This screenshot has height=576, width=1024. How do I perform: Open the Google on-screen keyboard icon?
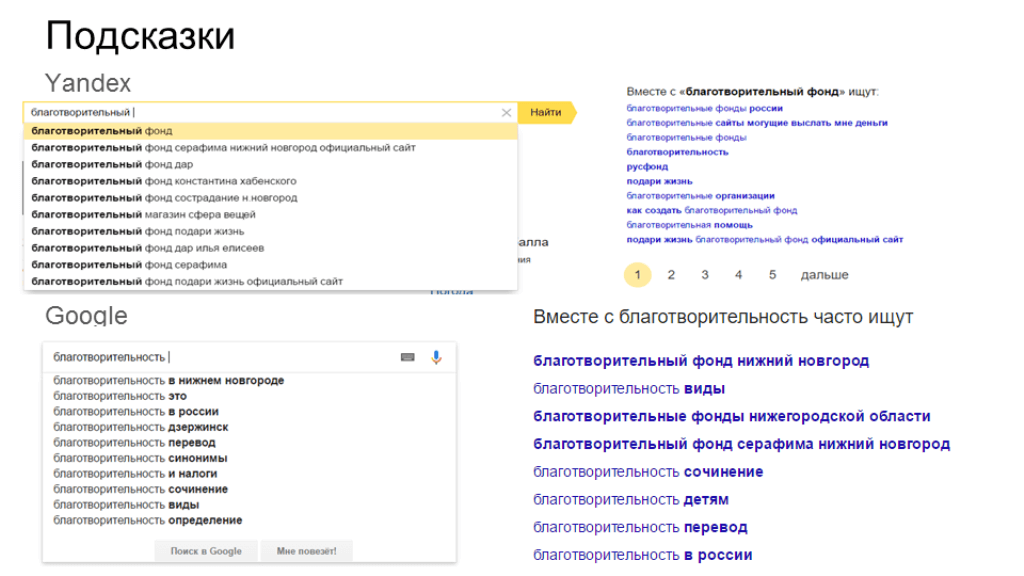pyautogui.click(x=407, y=357)
